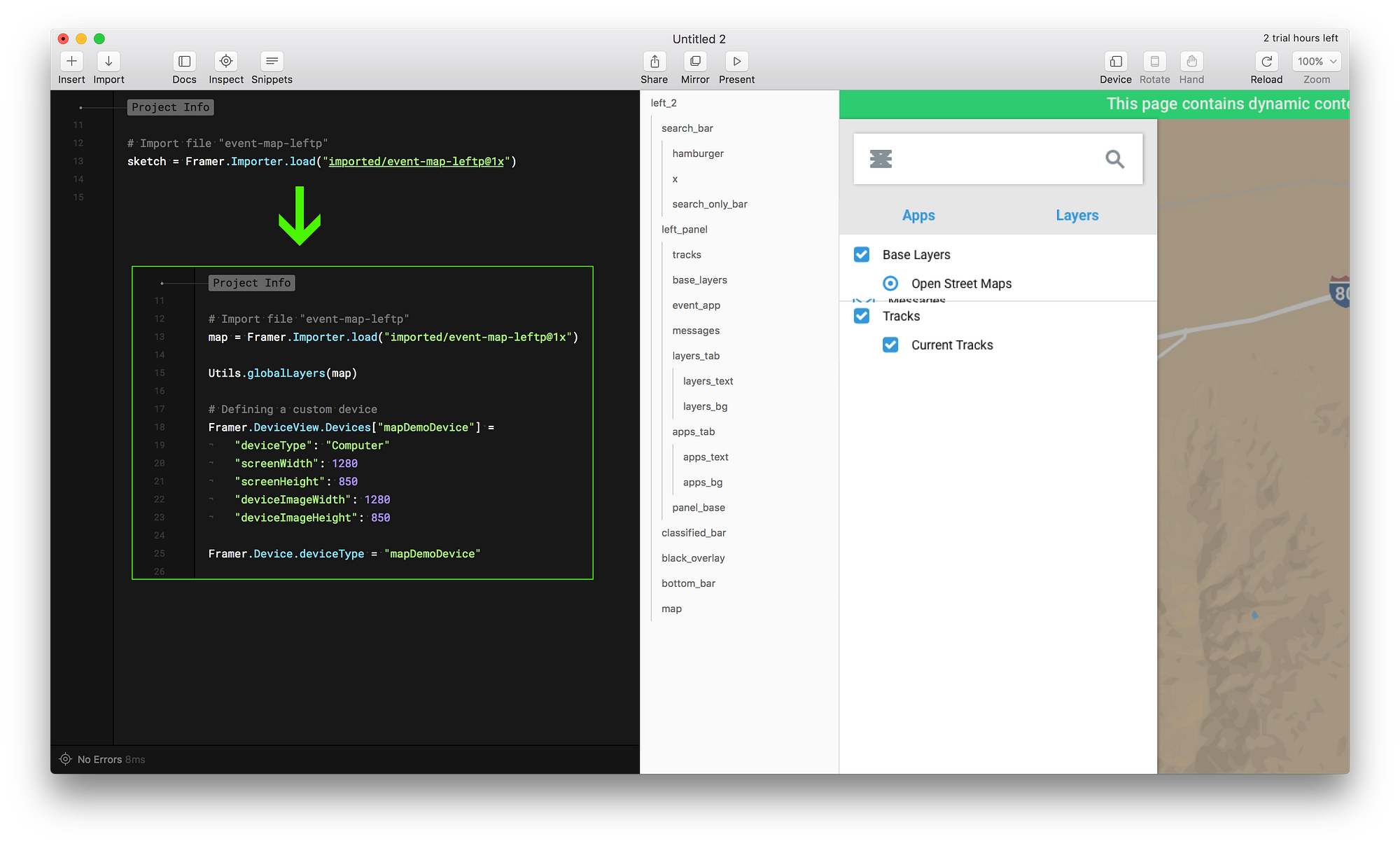Click the Inspect target icon
Image resolution: width=1400 pixels, height=846 pixels.
tap(226, 62)
